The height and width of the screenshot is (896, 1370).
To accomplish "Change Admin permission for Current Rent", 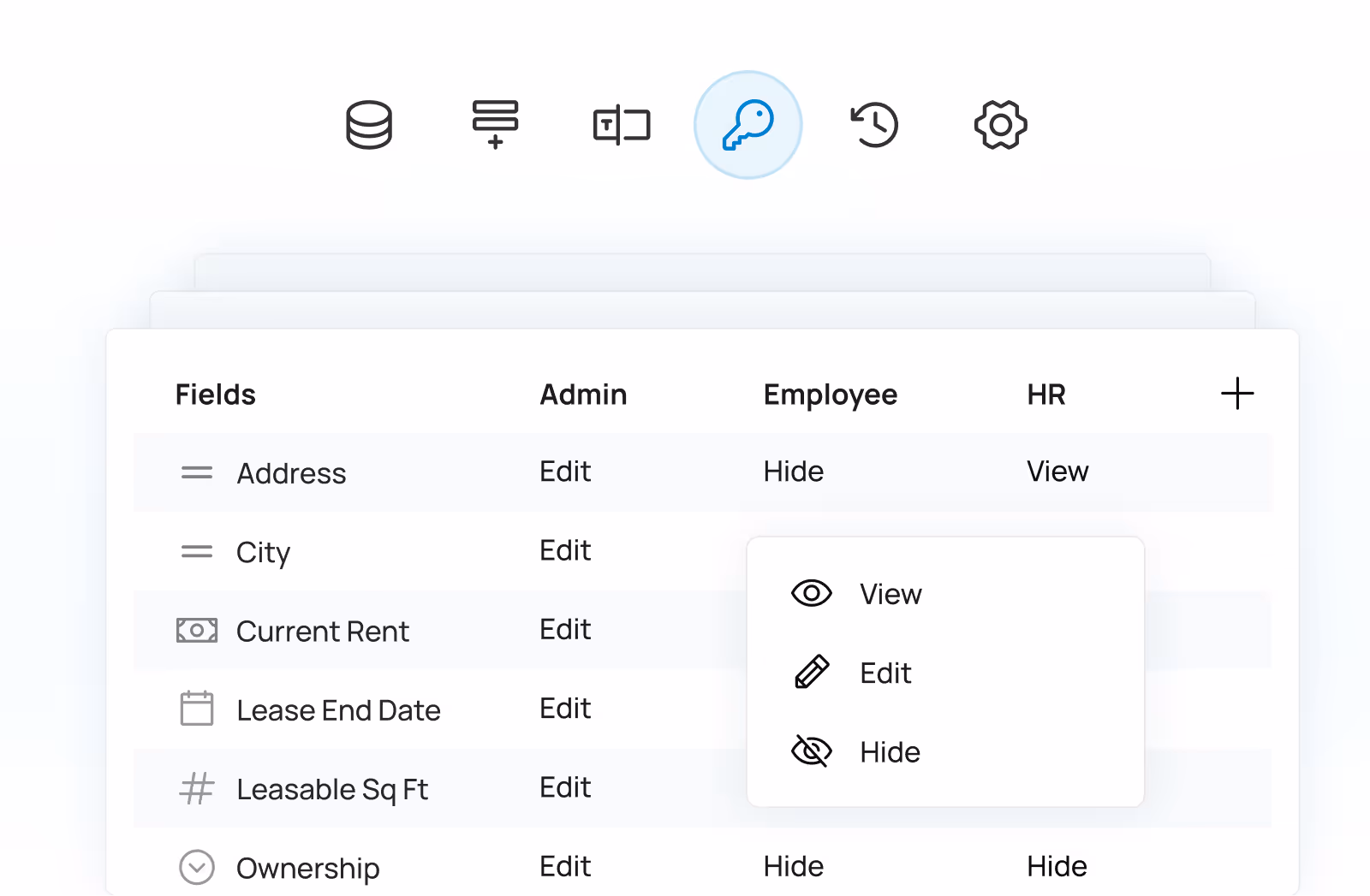I will (565, 629).
